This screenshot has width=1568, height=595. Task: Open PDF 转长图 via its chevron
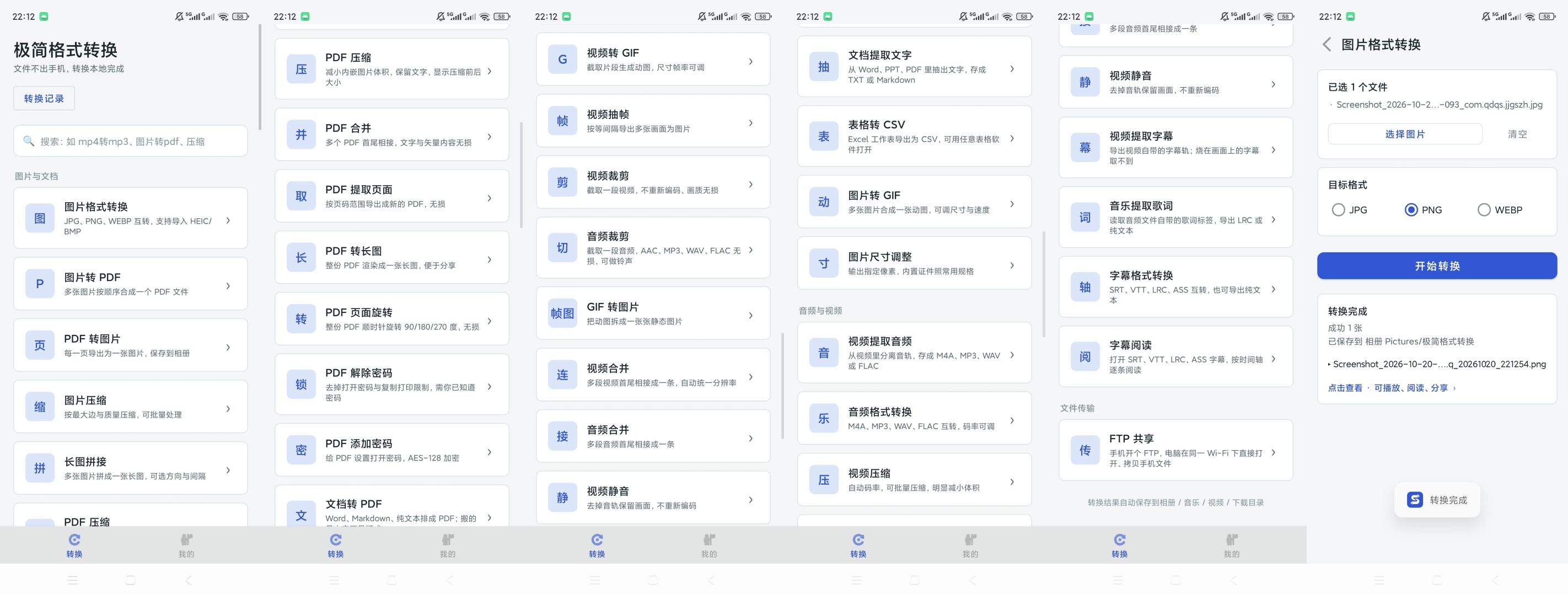[490, 260]
